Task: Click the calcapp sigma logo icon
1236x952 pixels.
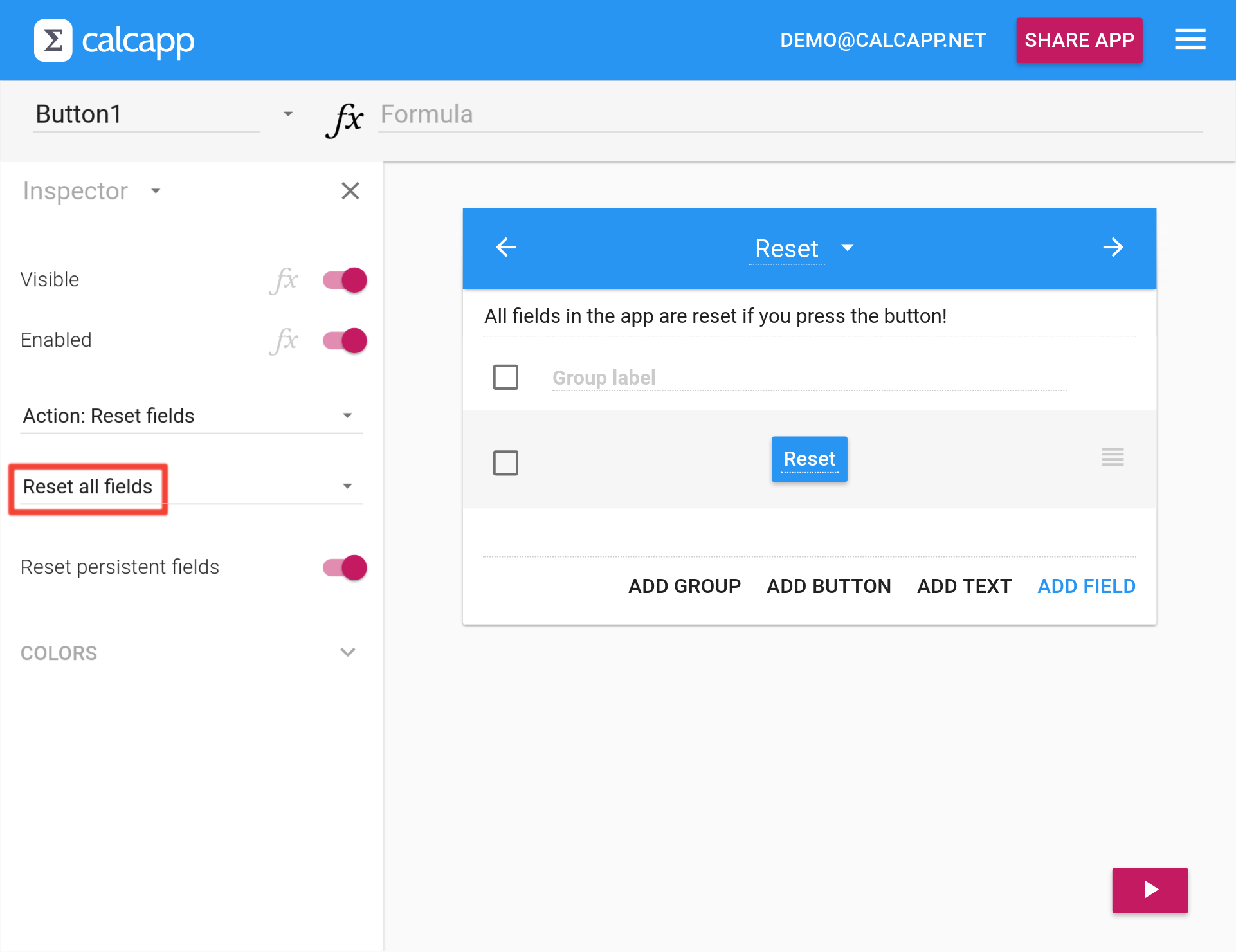Action: 53,41
